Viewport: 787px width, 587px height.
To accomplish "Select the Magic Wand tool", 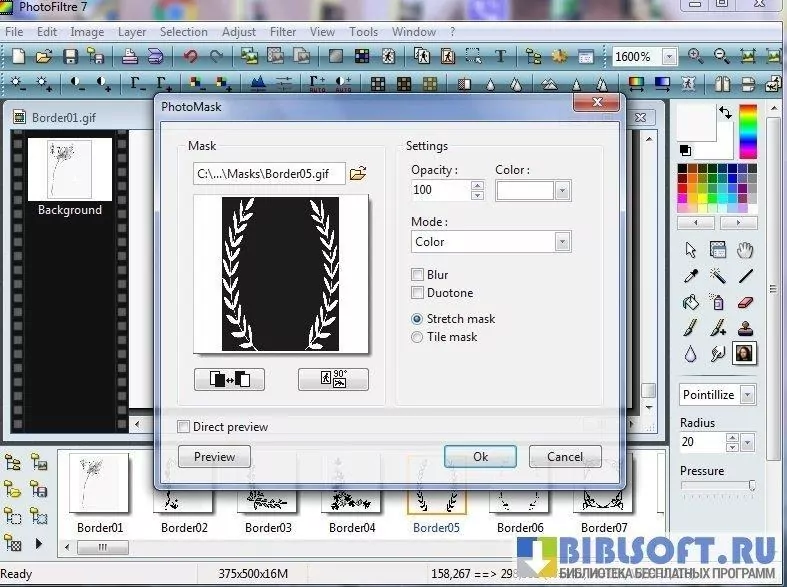I will [717, 276].
